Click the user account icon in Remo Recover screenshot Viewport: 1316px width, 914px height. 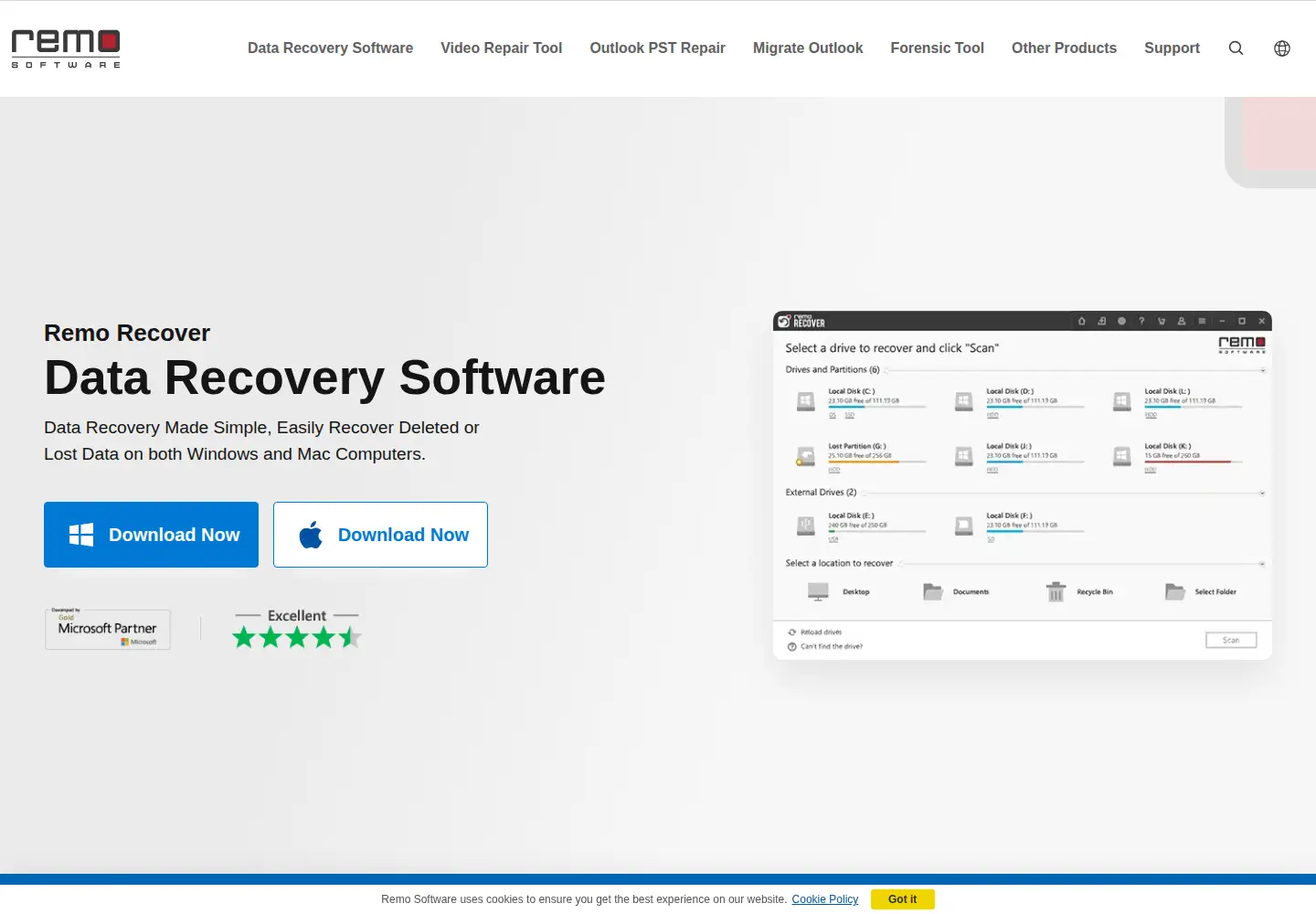point(1182,321)
